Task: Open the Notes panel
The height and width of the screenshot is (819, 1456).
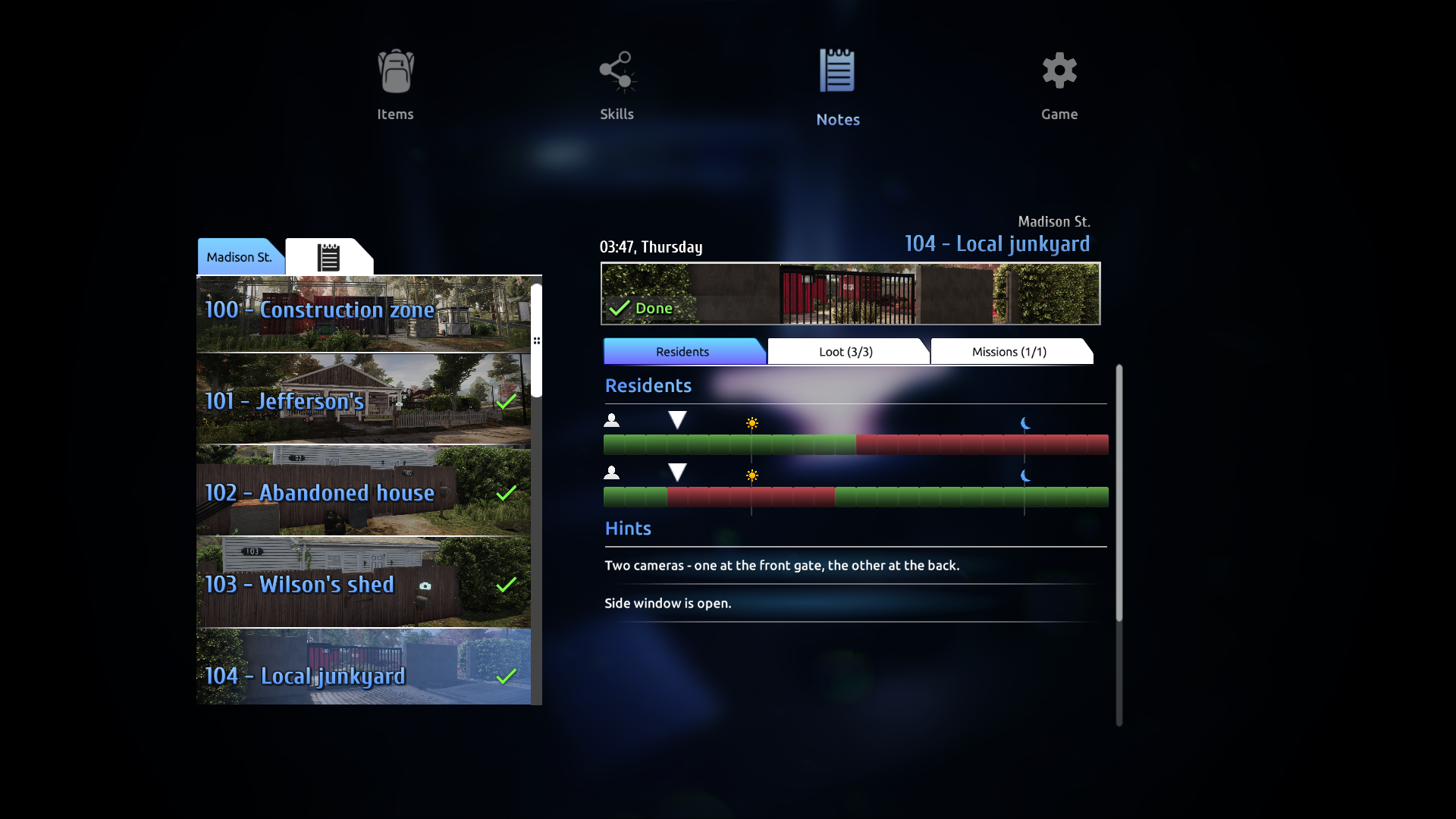Action: [x=838, y=86]
